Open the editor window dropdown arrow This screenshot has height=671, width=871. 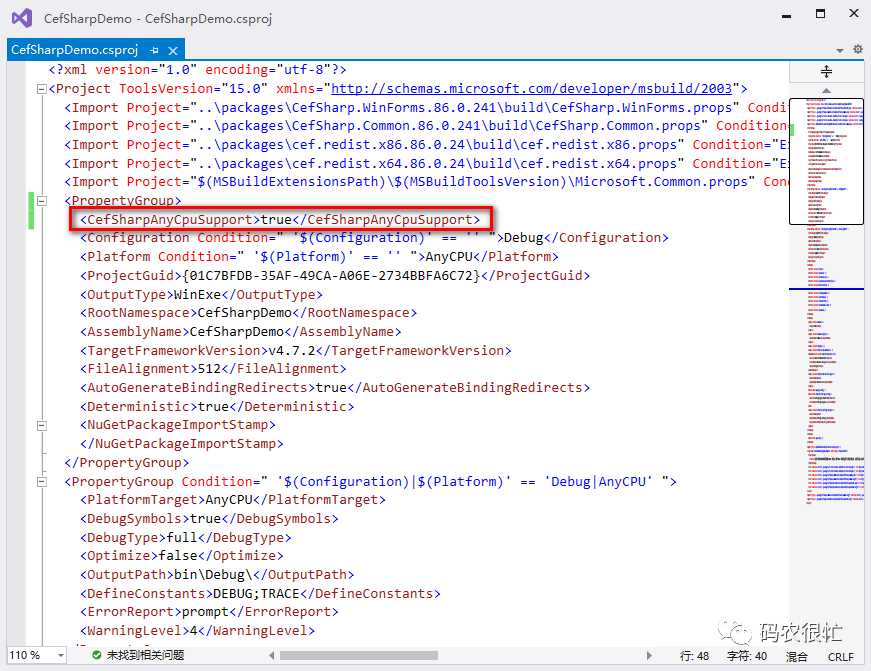[x=838, y=48]
